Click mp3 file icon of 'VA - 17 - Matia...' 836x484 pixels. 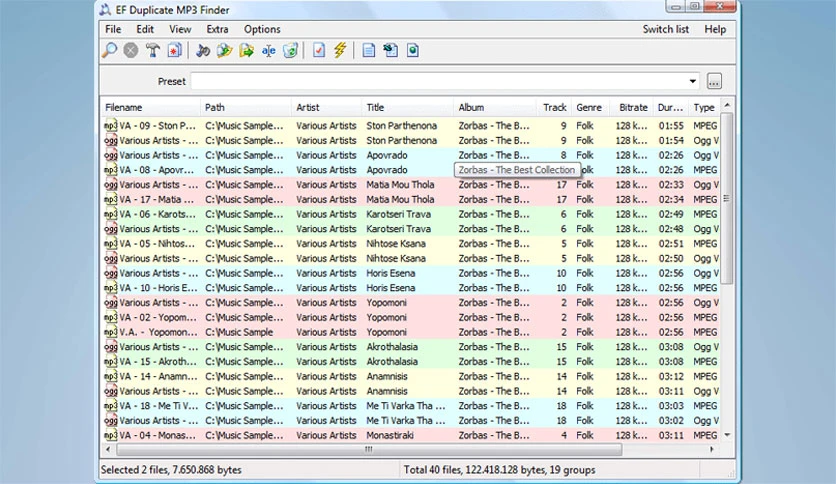tap(110, 199)
